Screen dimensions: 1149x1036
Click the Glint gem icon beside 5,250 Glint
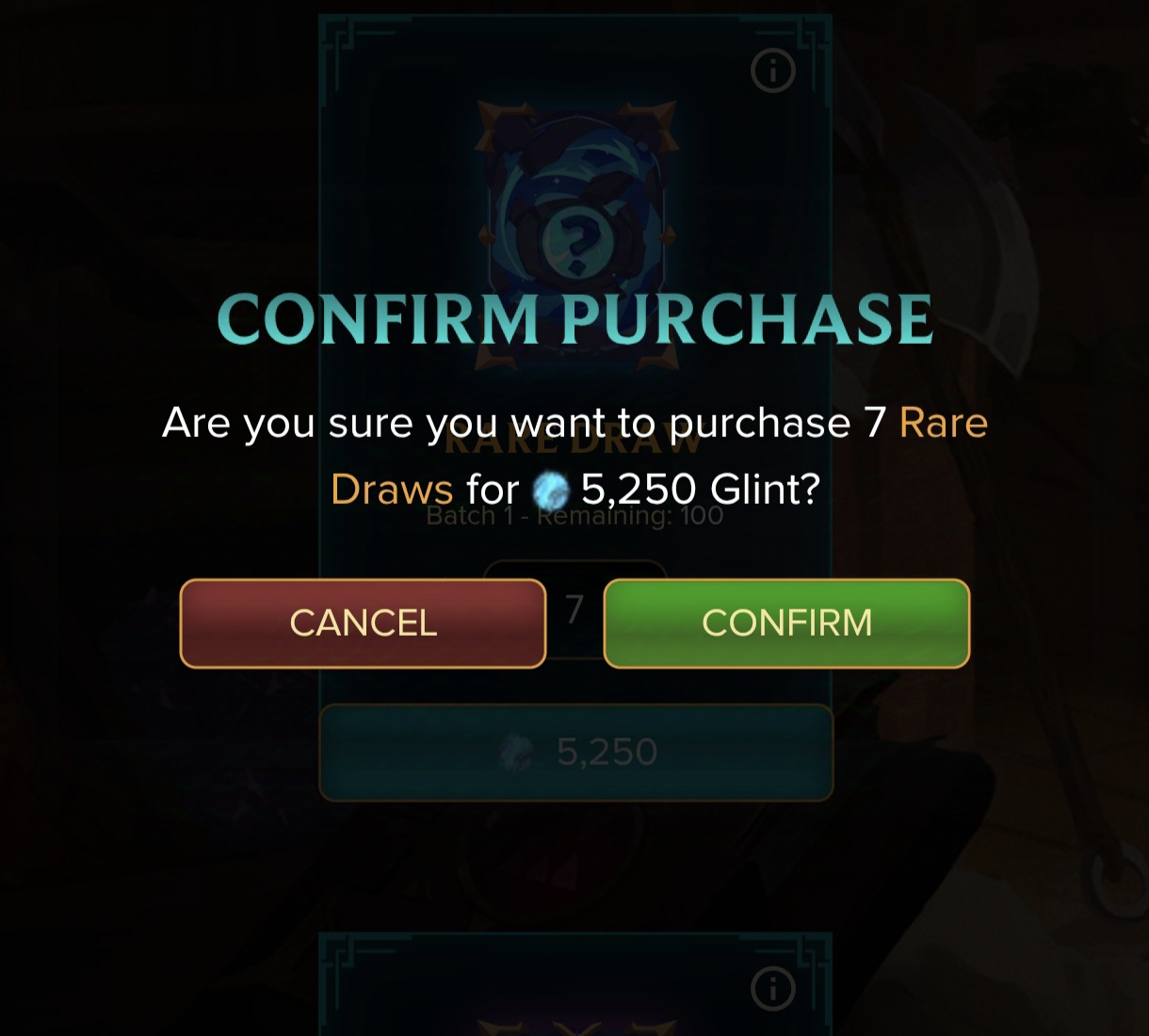[552, 491]
